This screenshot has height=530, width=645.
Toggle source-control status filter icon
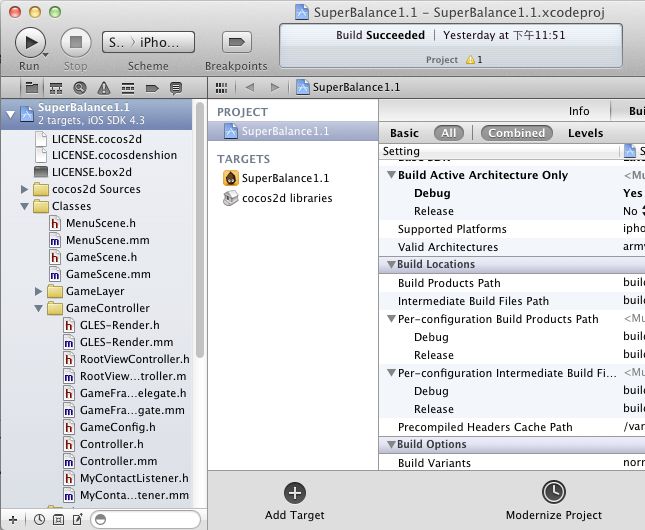(58, 520)
